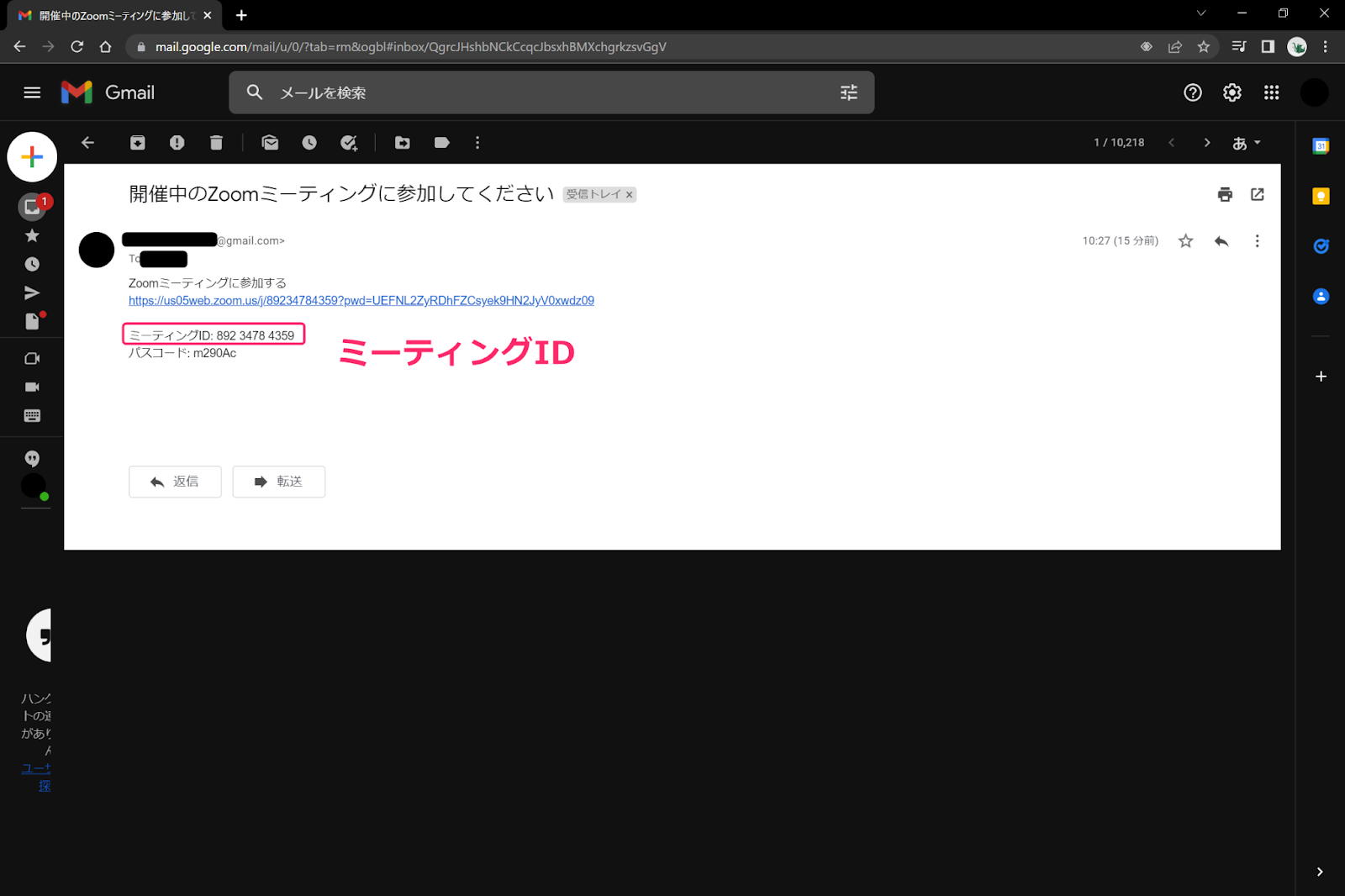Archive this email
This screenshot has height=896, width=1345.
point(138,143)
